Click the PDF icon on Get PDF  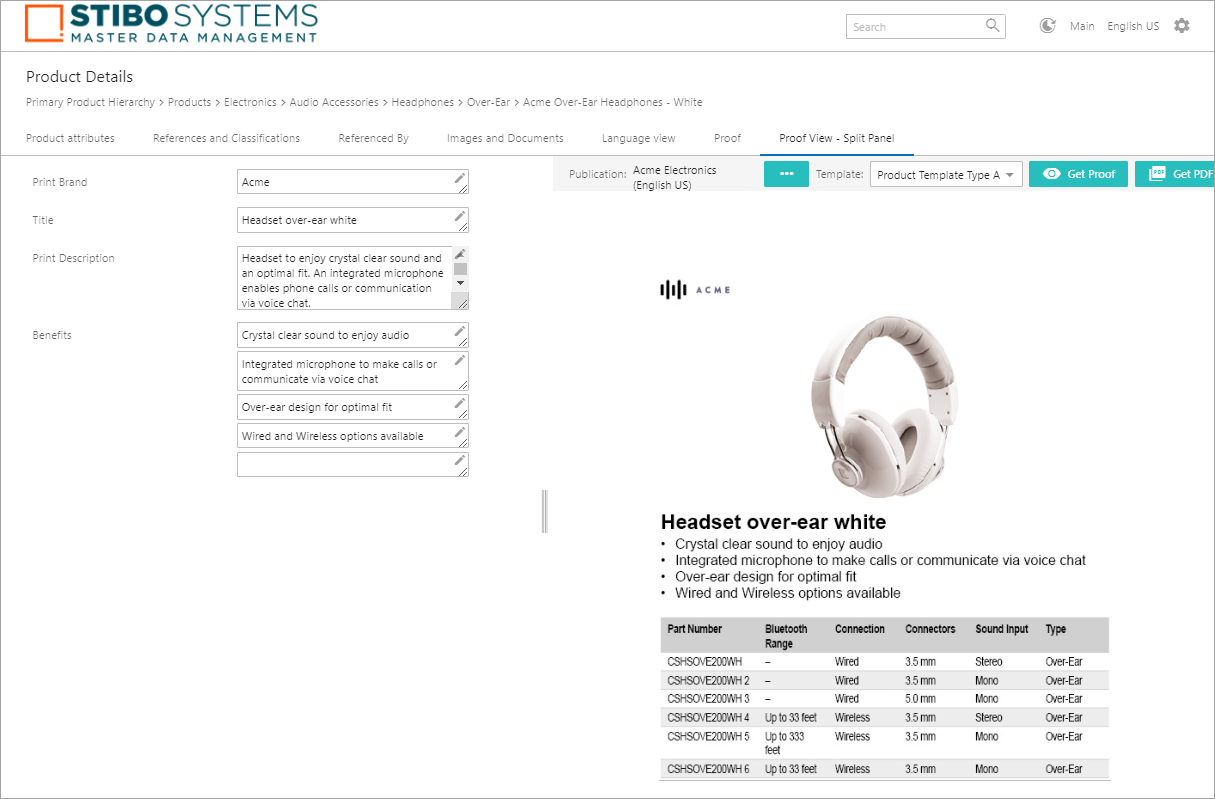tap(1157, 173)
